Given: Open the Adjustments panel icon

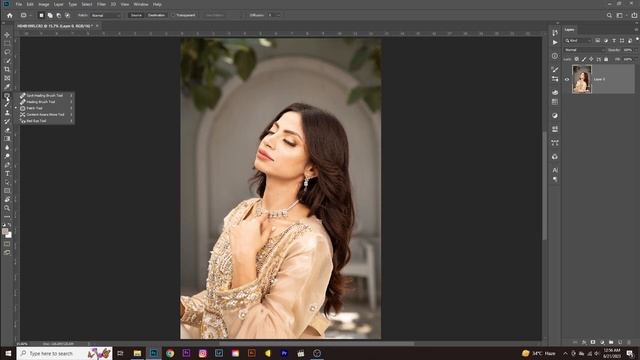Looking at the screenshot, I should [555, 116].
